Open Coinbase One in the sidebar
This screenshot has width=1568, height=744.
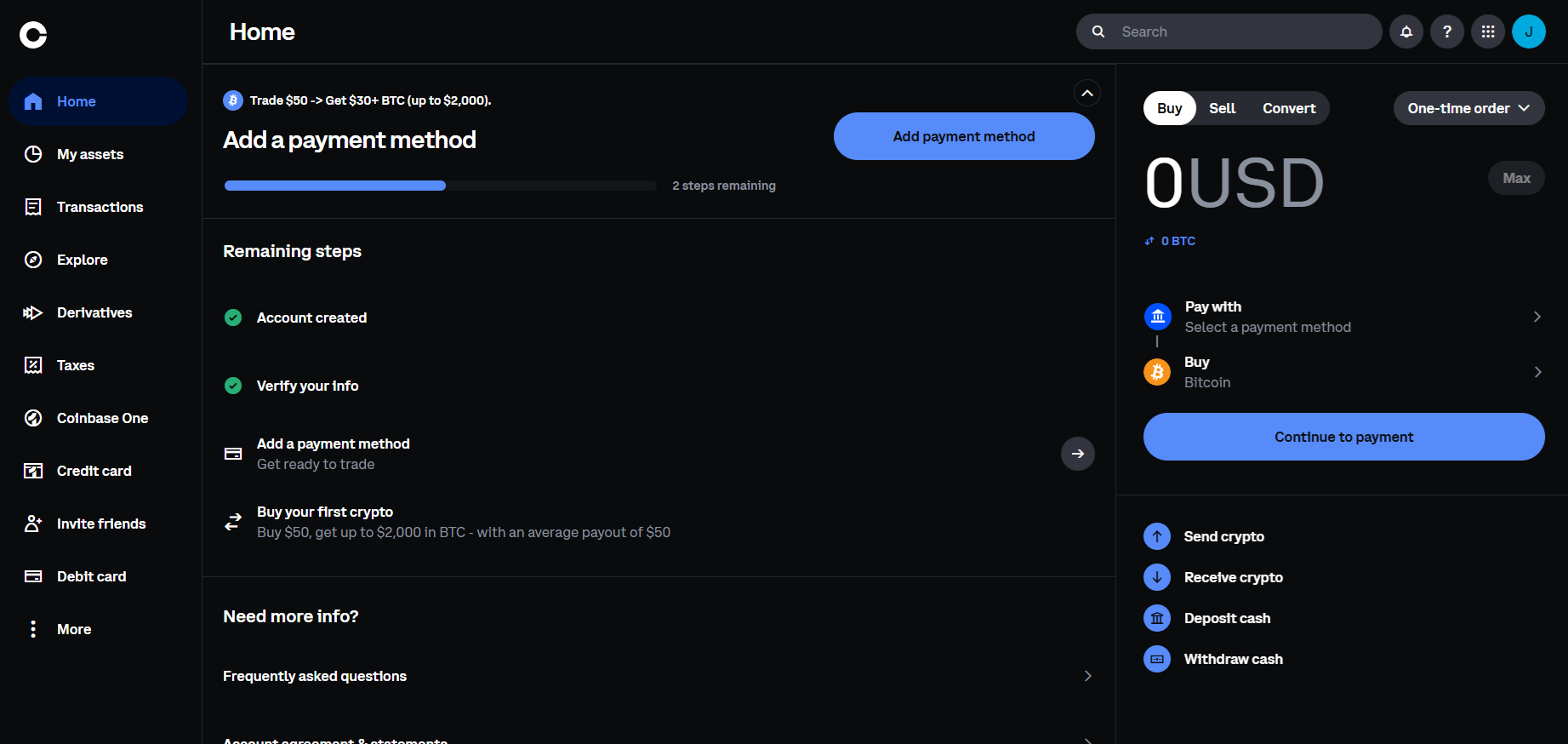coord(99,418)
